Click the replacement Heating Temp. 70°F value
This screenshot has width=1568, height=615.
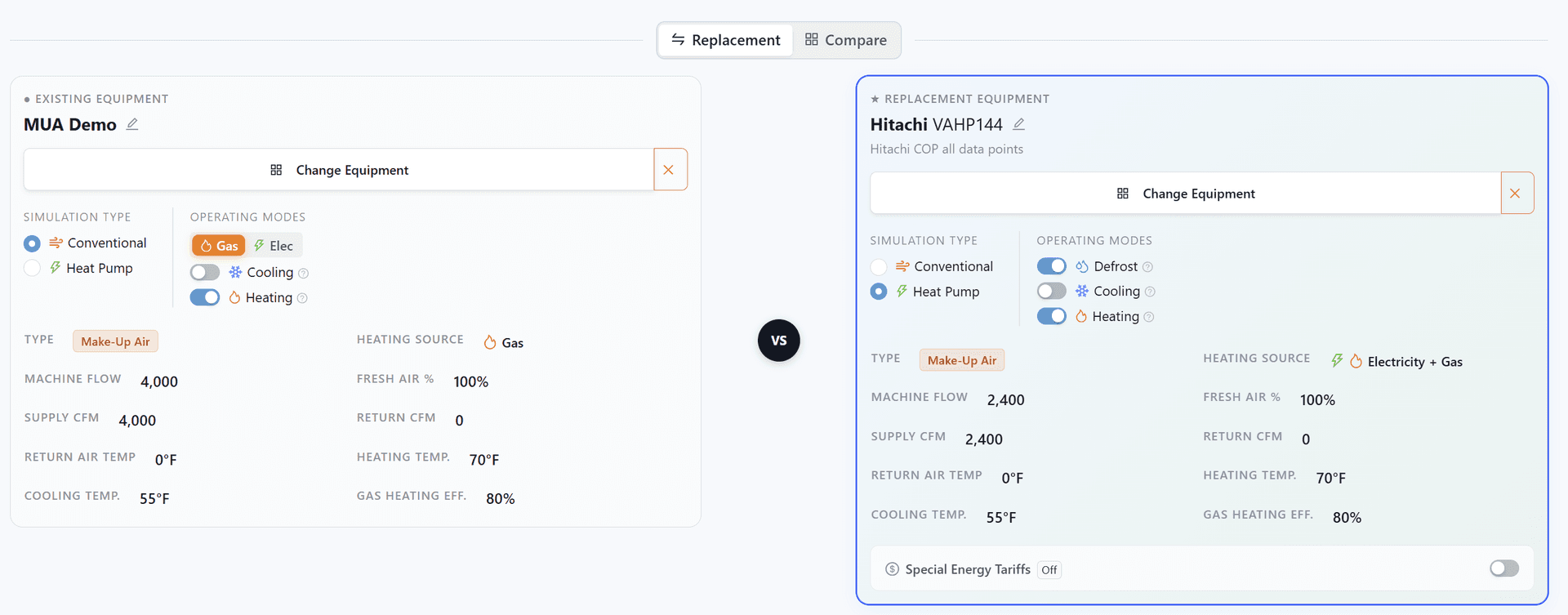tap(1331, 479)
